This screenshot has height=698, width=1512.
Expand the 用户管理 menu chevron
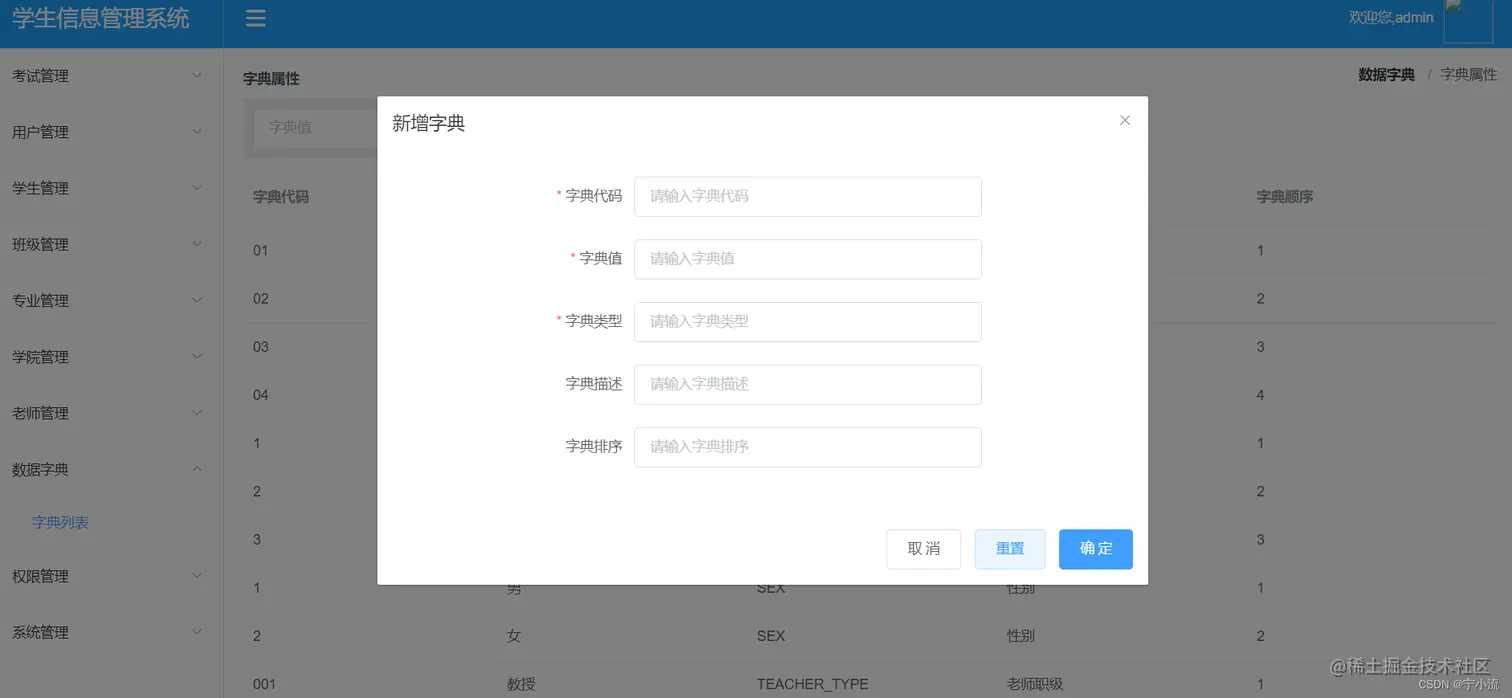coord(197,132)
